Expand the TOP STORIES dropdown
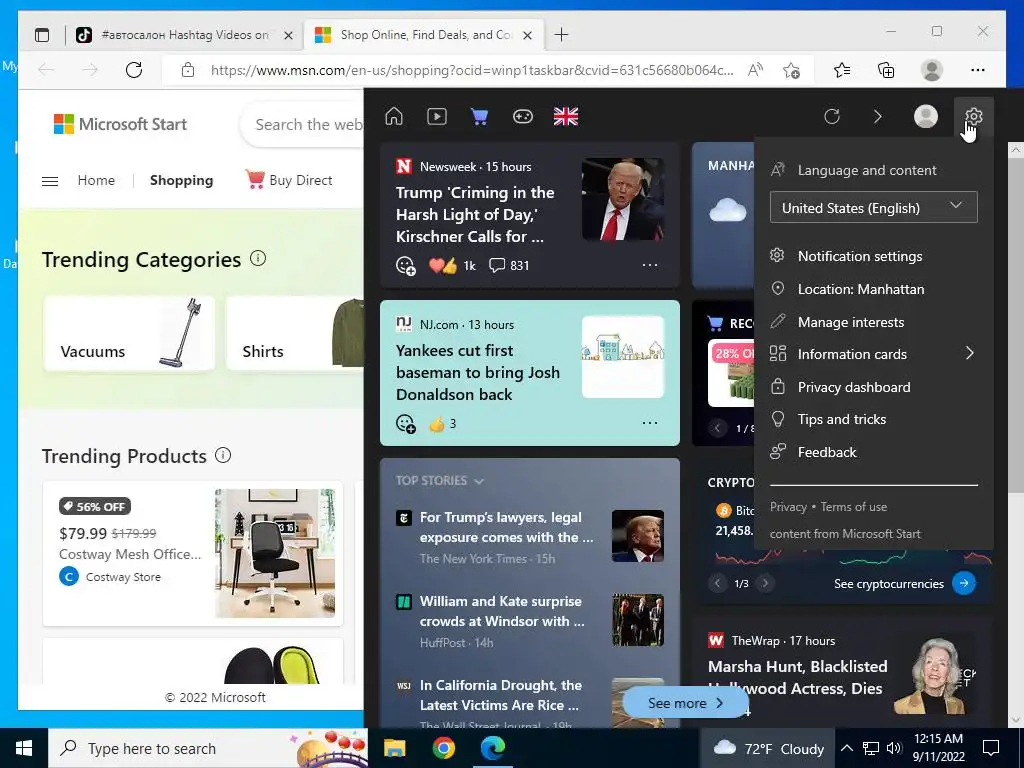 click(440, 481)
